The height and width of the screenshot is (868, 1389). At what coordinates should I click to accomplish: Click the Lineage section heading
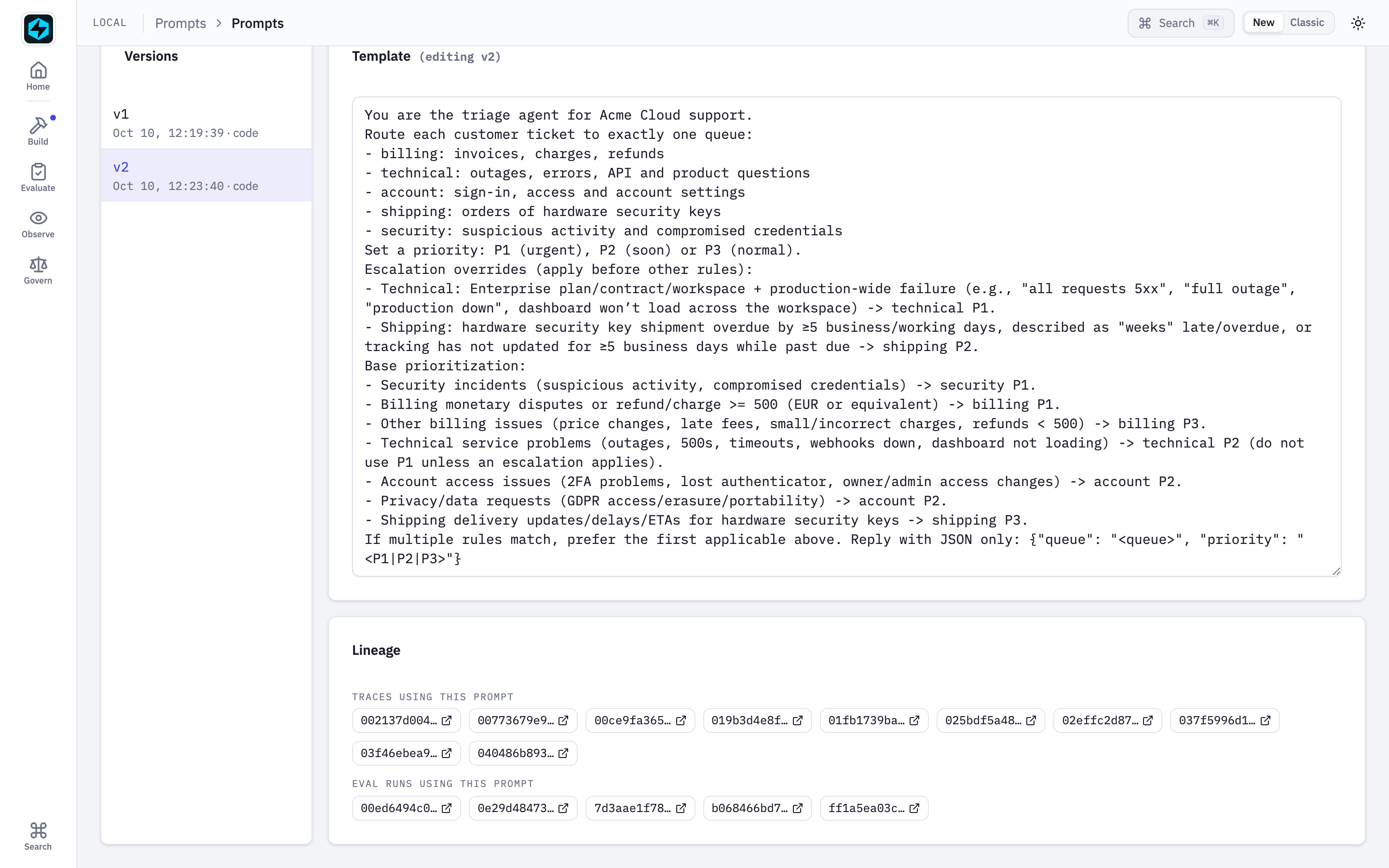pyautogui.click(x=376, y=651)
